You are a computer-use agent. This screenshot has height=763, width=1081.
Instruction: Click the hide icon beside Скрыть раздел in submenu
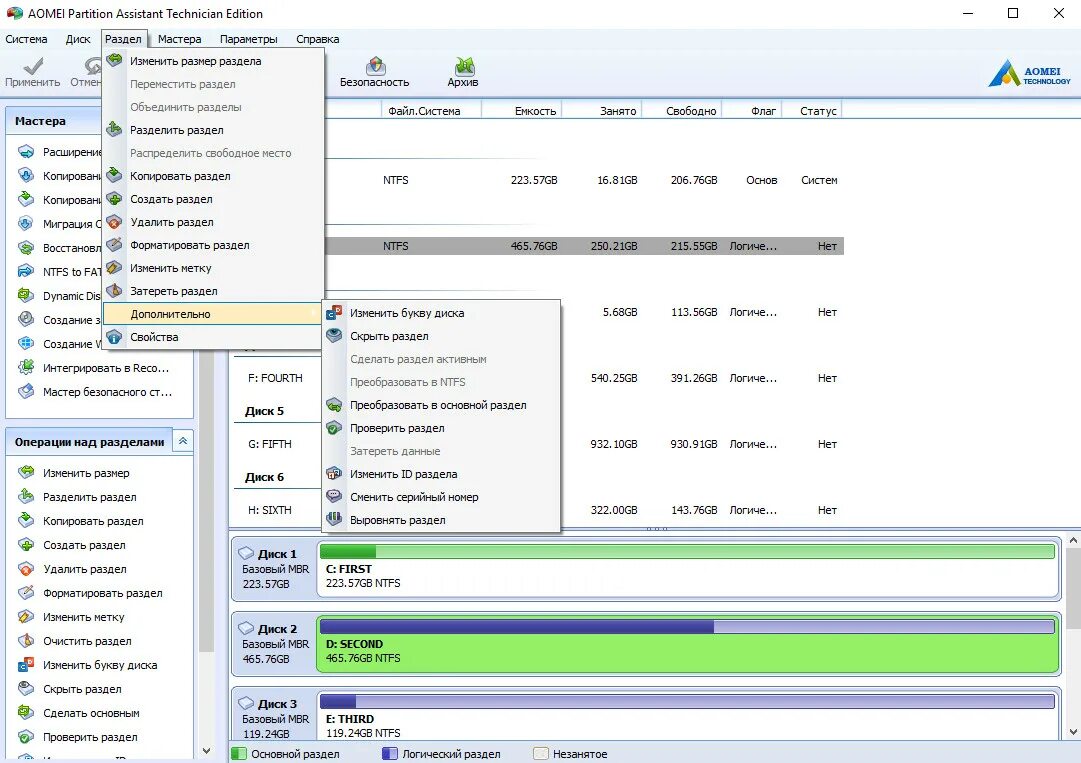[x=334, y=336]
